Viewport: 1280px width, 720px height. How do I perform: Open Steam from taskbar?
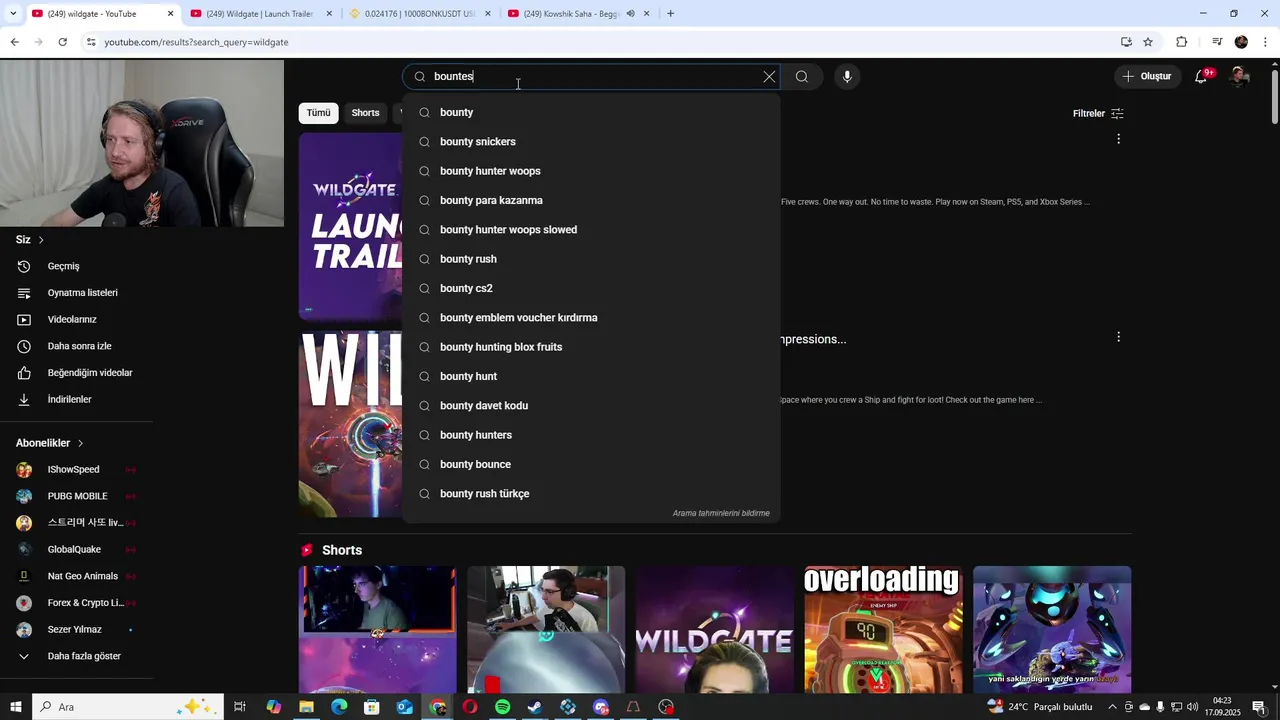tap(535, 707)
